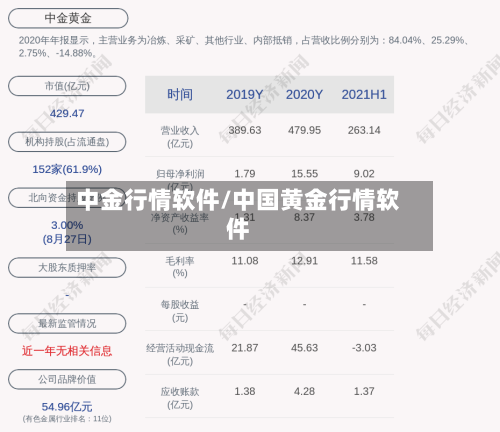Screen dimensions: 500x432
Task: Click receivables value 4.28
Action: click(304, 391)
